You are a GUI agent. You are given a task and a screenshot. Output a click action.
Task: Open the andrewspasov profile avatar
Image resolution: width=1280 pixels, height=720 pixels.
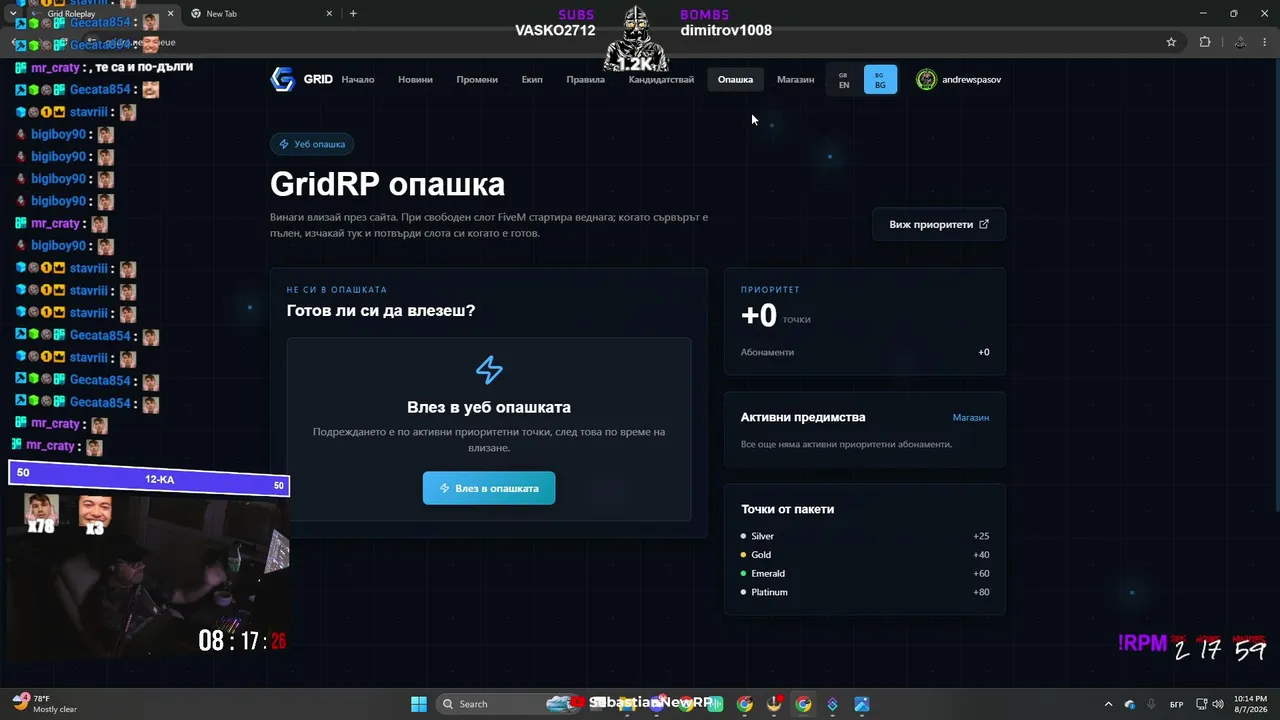(927, 80)
